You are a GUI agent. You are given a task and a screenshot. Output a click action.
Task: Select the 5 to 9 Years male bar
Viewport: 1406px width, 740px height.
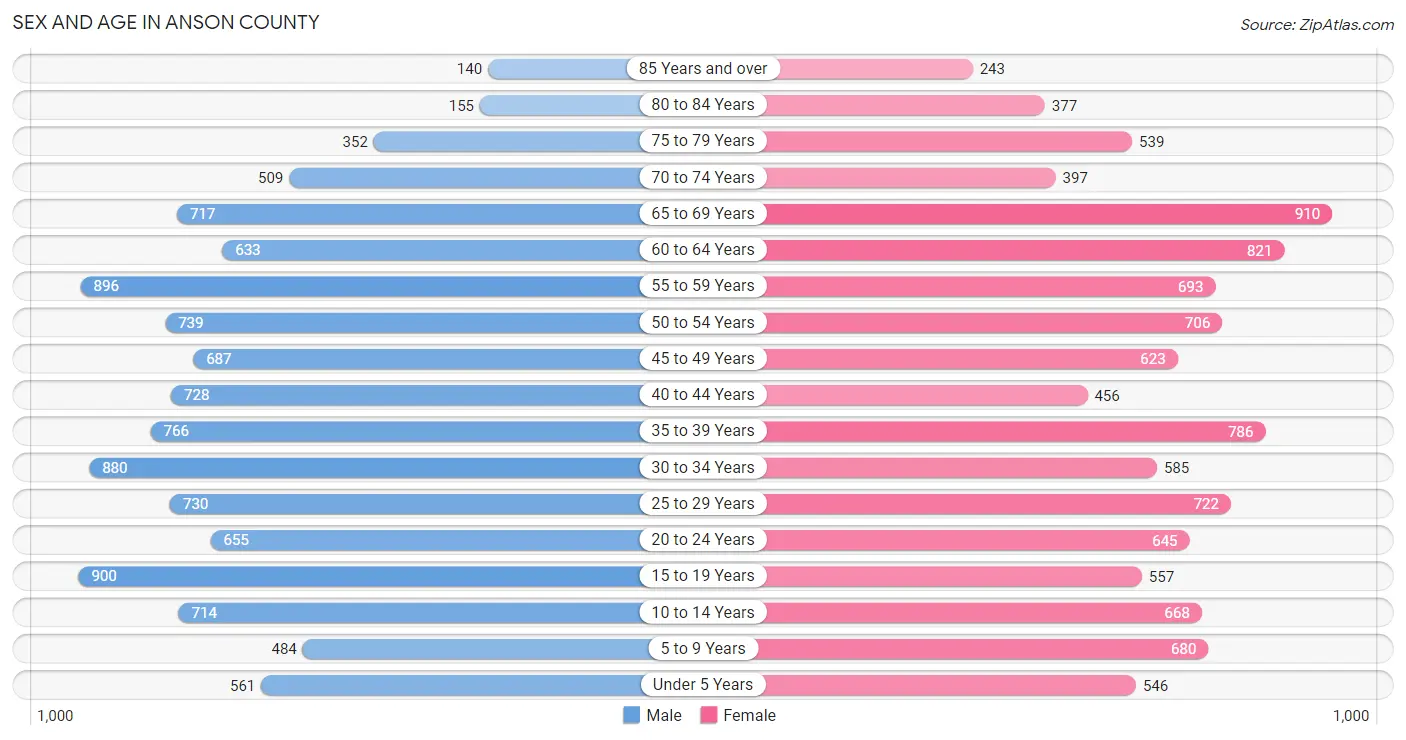[504, 649]
